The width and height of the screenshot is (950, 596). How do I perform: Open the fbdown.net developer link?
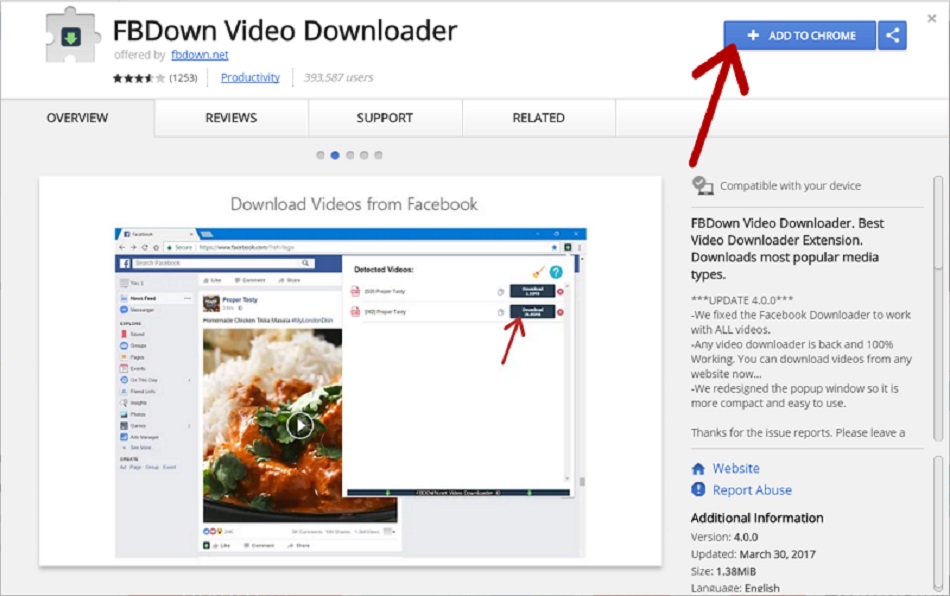pos(199,55)
